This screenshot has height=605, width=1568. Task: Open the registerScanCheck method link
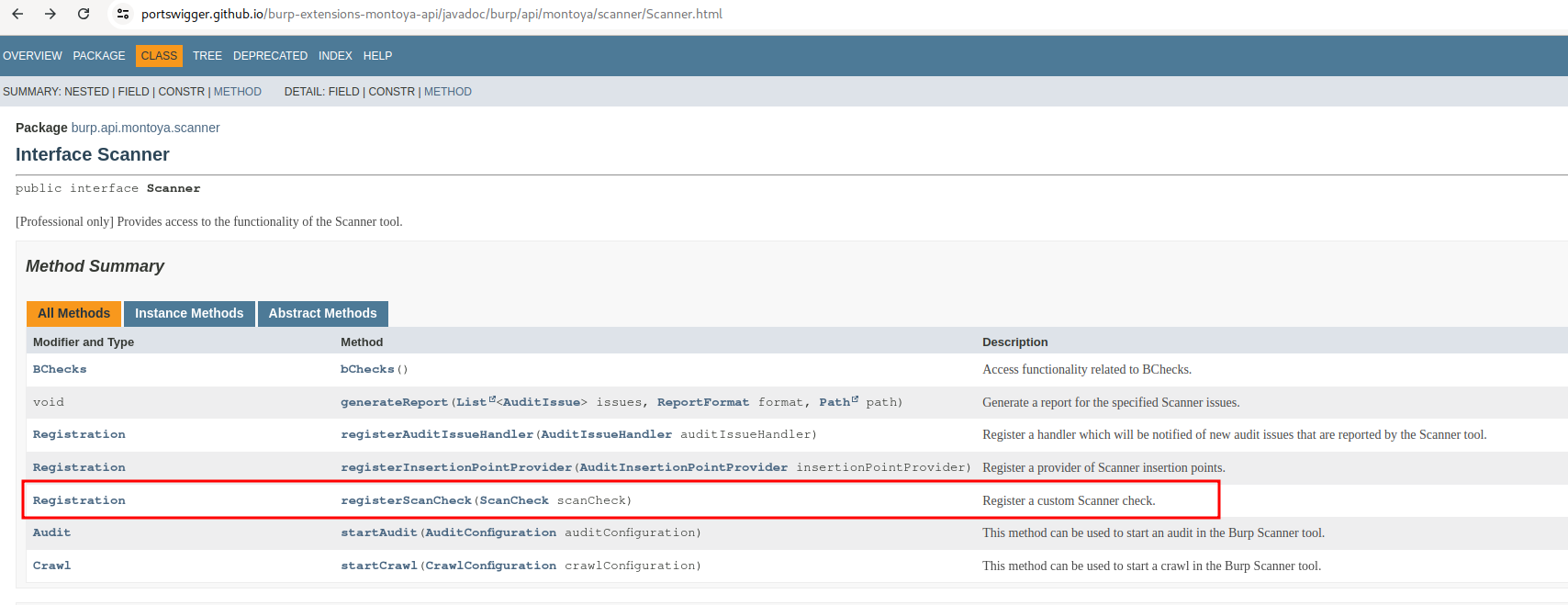click(x=406, y=500)
